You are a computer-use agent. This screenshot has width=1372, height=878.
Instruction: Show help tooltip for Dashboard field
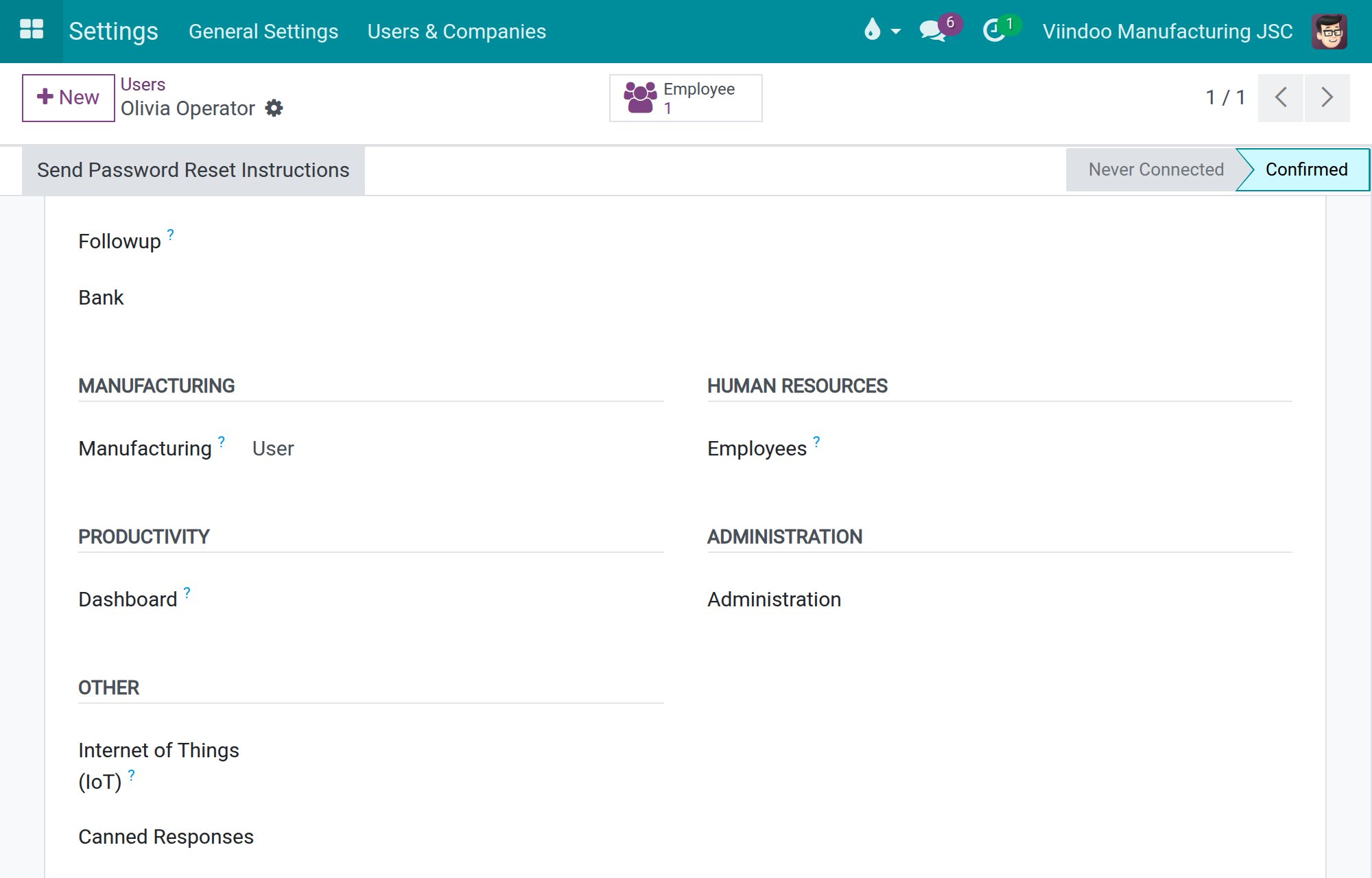point(187,593)
